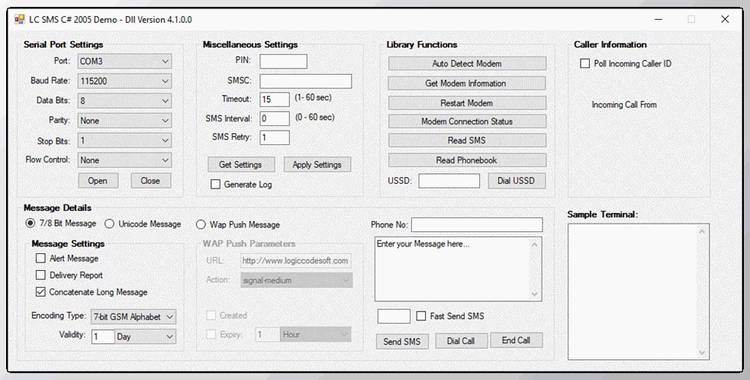Click the Validity number field
This screenshot has width=750, height=380.
(103, 336)
